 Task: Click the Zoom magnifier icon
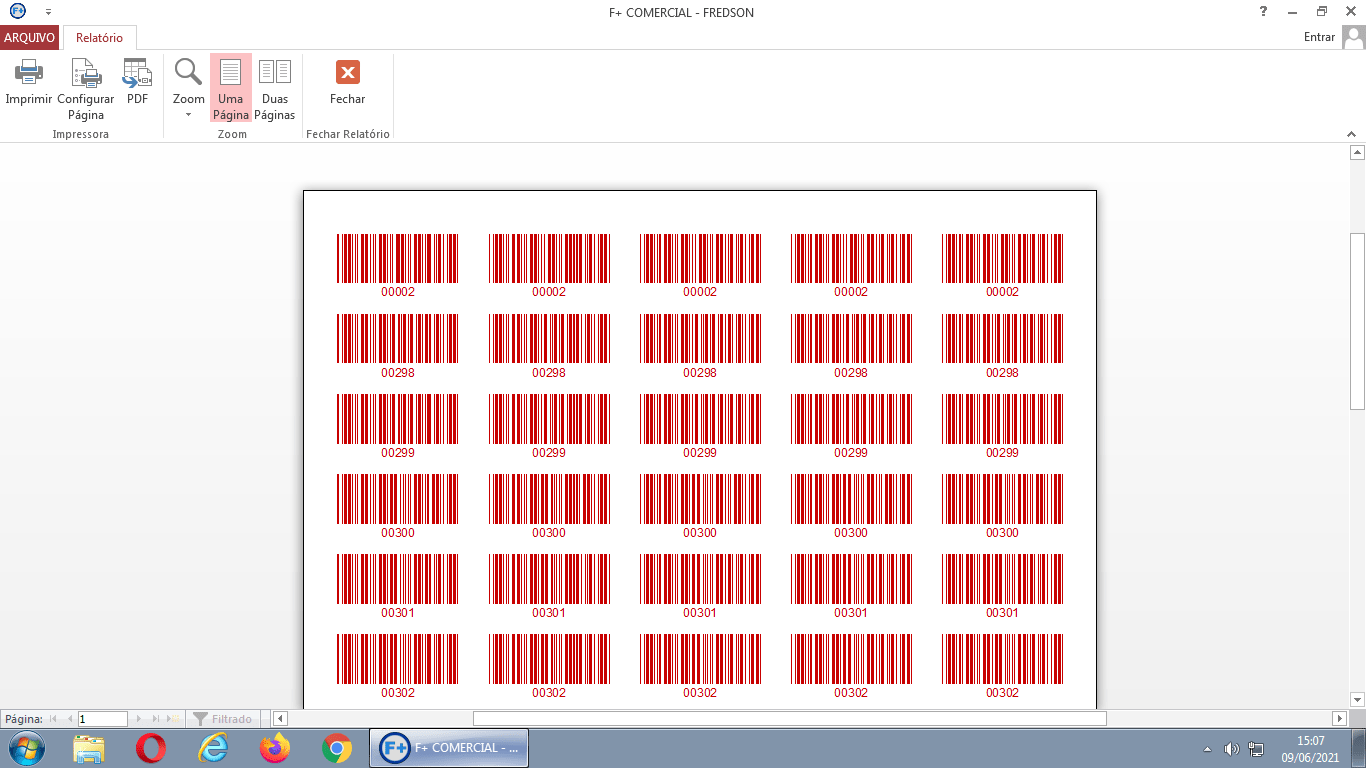pos(188,72)
